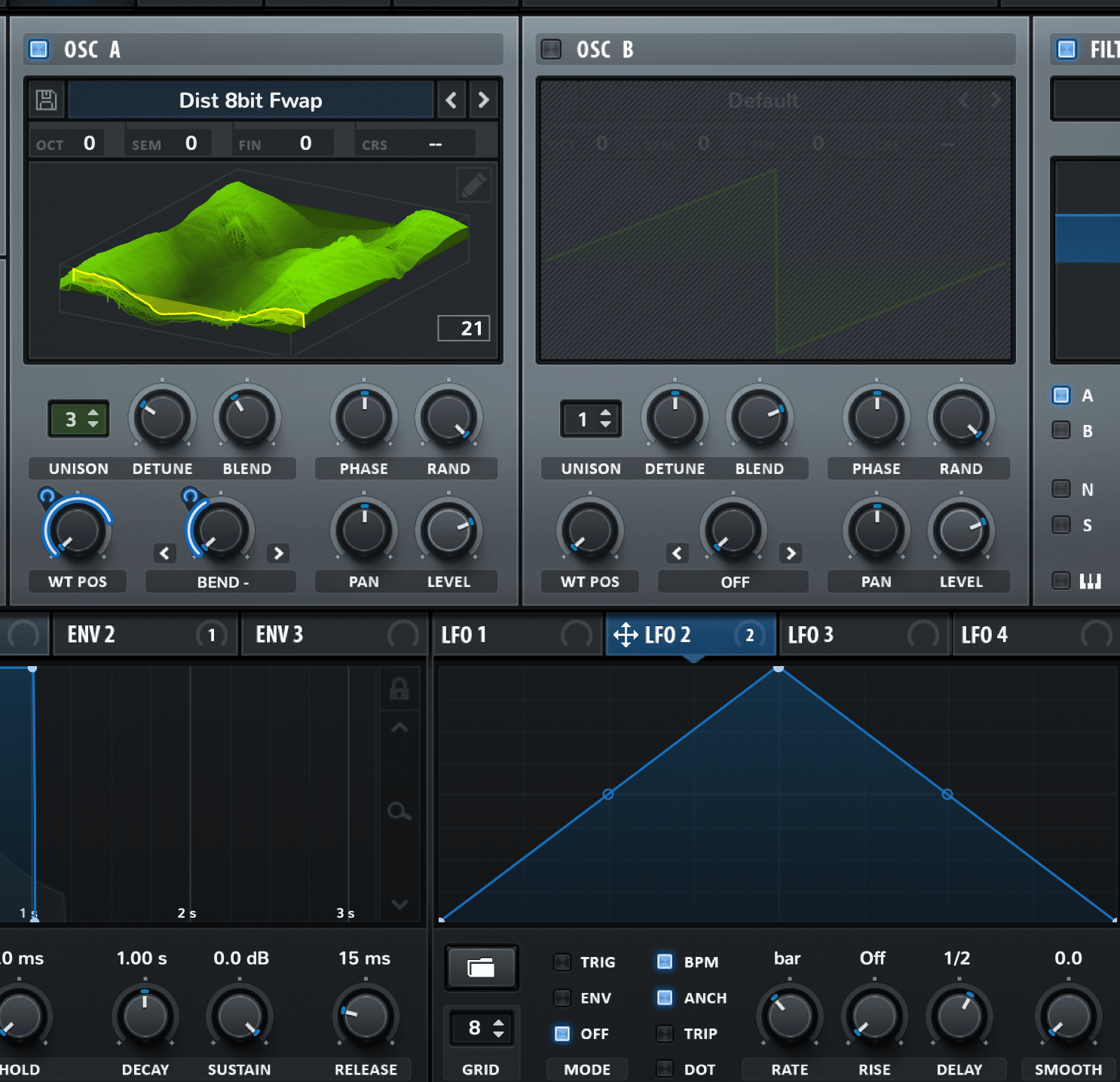
Task: Click the OSC A LEVEL knob
Action: point(448,530)
